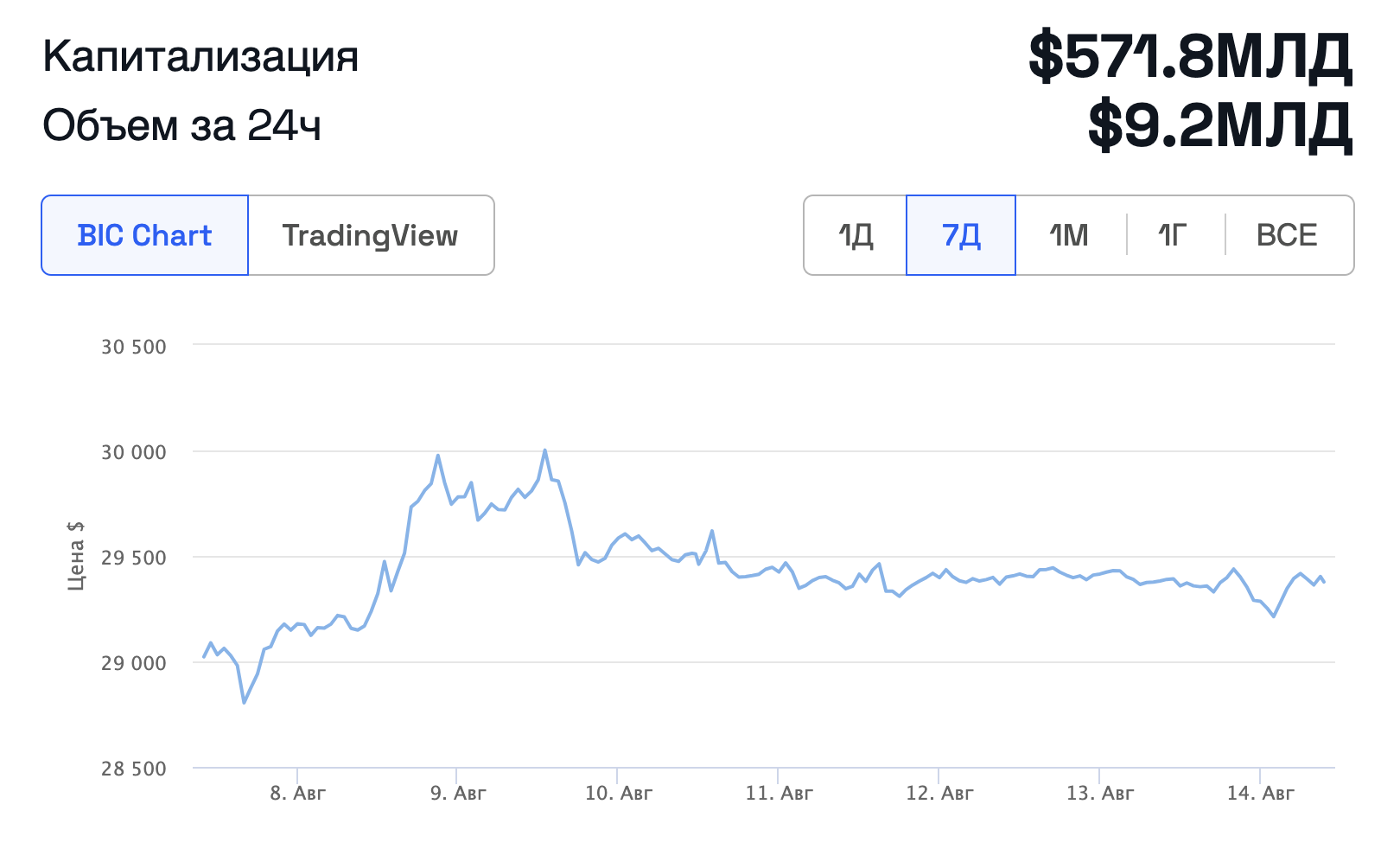
Task: Click the 10. Авг axis label
Action: pyautogui.click(x=619, y=793)
